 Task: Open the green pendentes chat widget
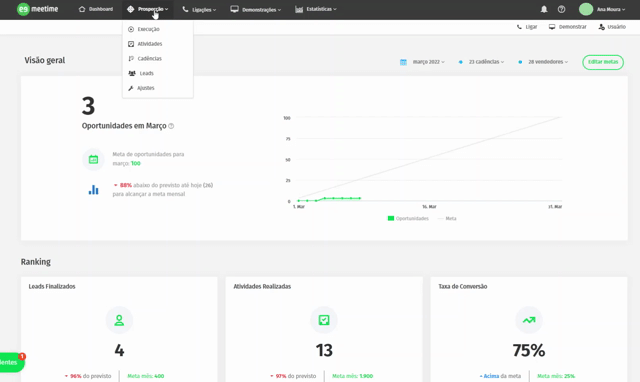(x=11, y=362)
